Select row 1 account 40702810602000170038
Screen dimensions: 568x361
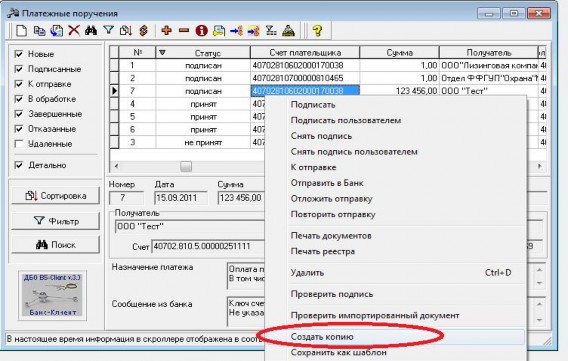pyautogui.click(x=305, y=66)
